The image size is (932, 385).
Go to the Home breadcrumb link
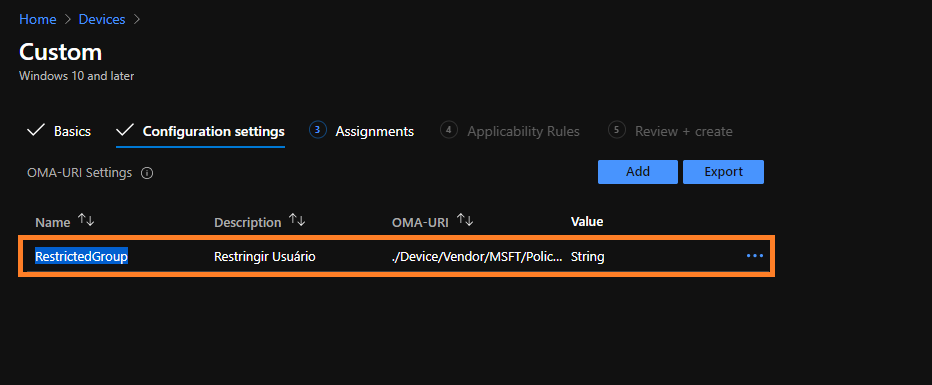(37, 19)
